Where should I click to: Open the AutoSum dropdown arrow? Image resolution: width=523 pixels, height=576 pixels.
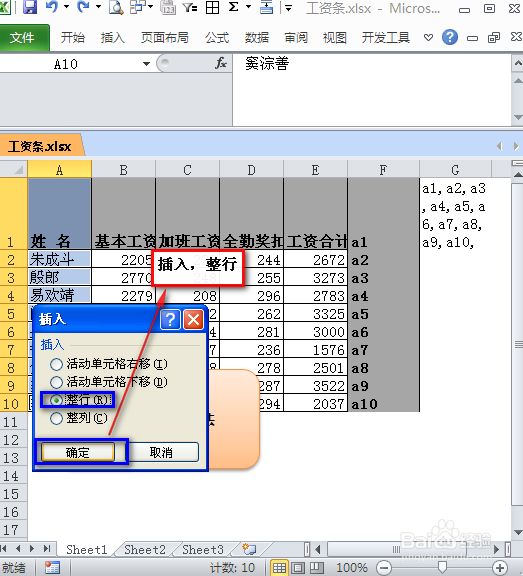coord(248,7)
